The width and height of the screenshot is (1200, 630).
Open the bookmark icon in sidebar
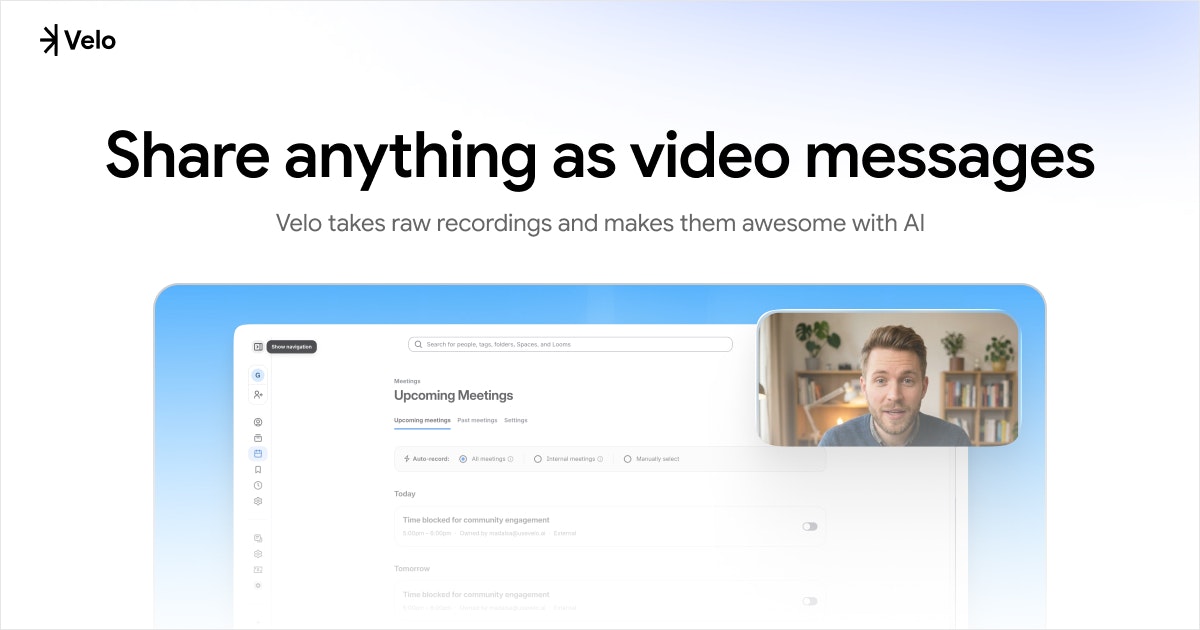click(x=258, y=469)
